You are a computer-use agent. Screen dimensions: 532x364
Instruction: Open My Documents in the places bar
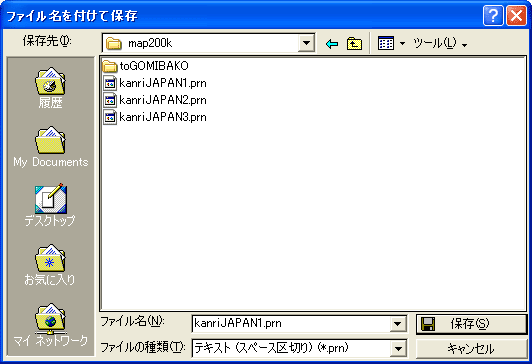51,147
